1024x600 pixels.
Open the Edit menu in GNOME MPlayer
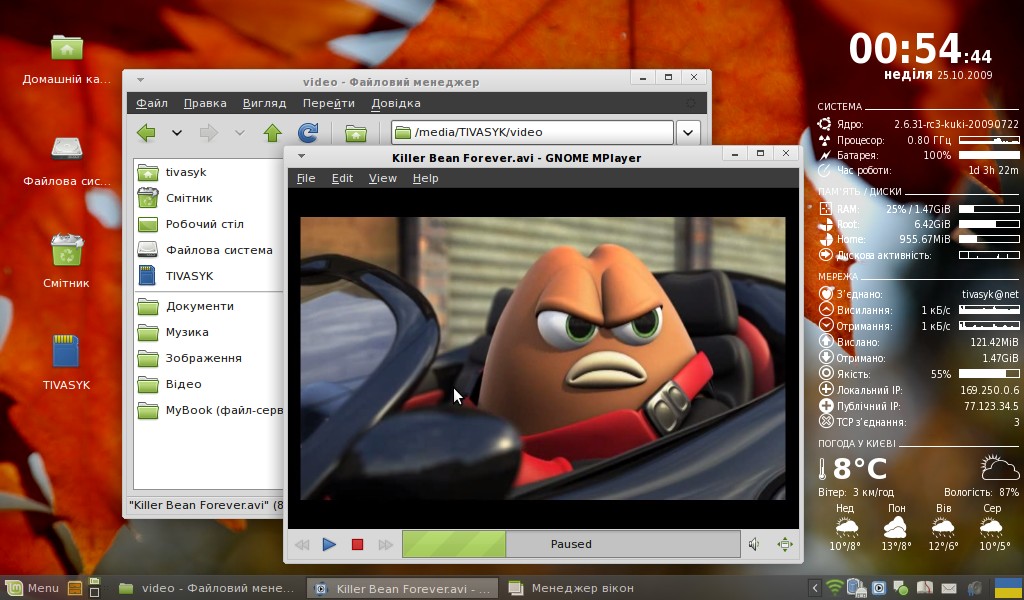click(x=342, y=178)
